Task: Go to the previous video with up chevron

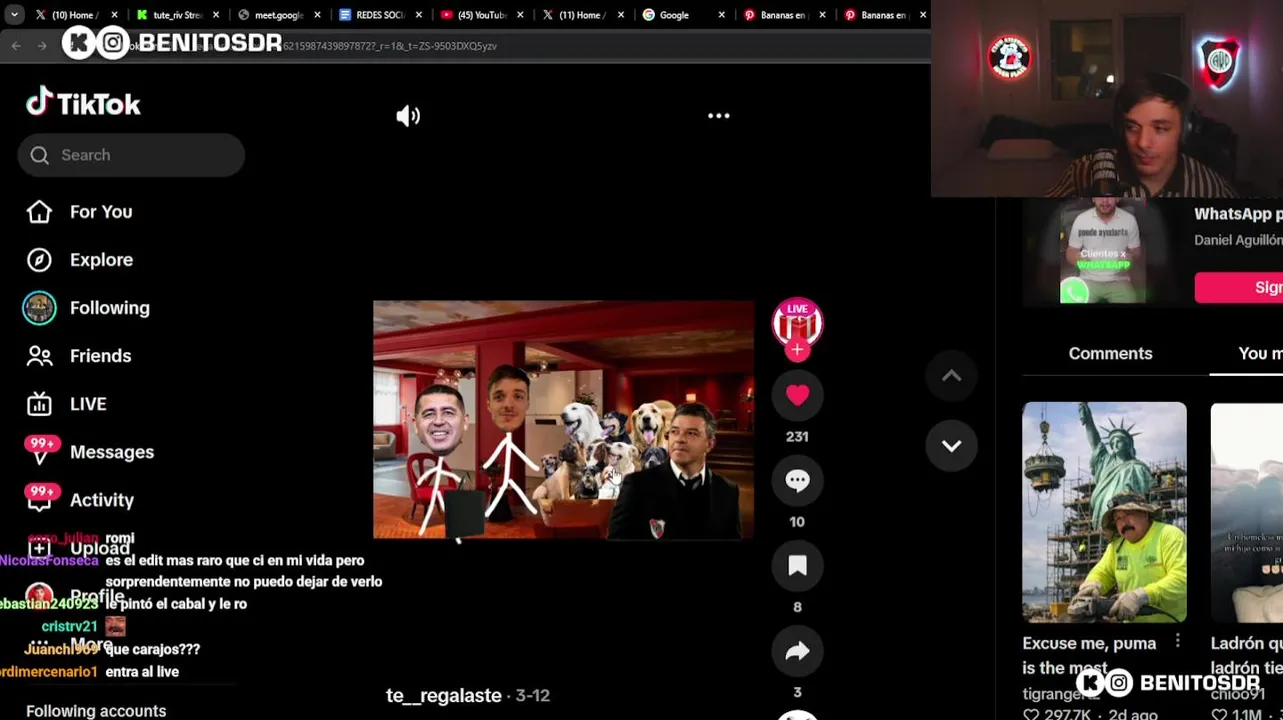Action: tap(951, 376)
